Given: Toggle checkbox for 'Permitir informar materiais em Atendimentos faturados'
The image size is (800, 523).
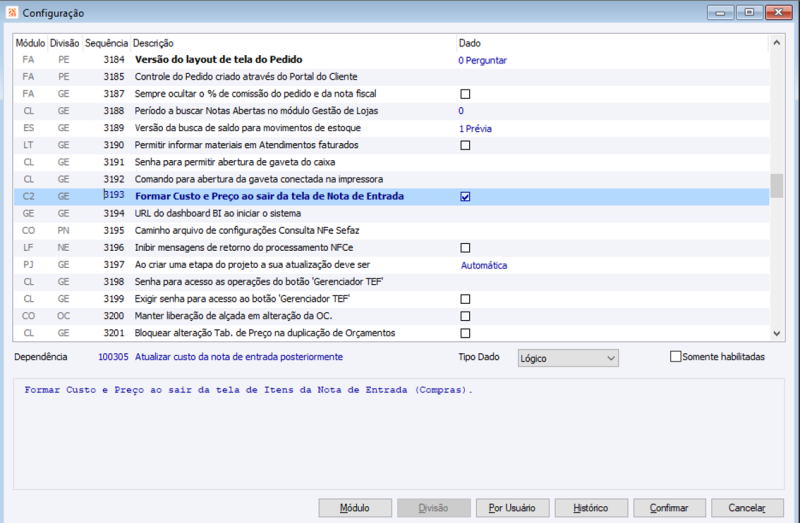Looking at the screenshot, I should (465, 145).
